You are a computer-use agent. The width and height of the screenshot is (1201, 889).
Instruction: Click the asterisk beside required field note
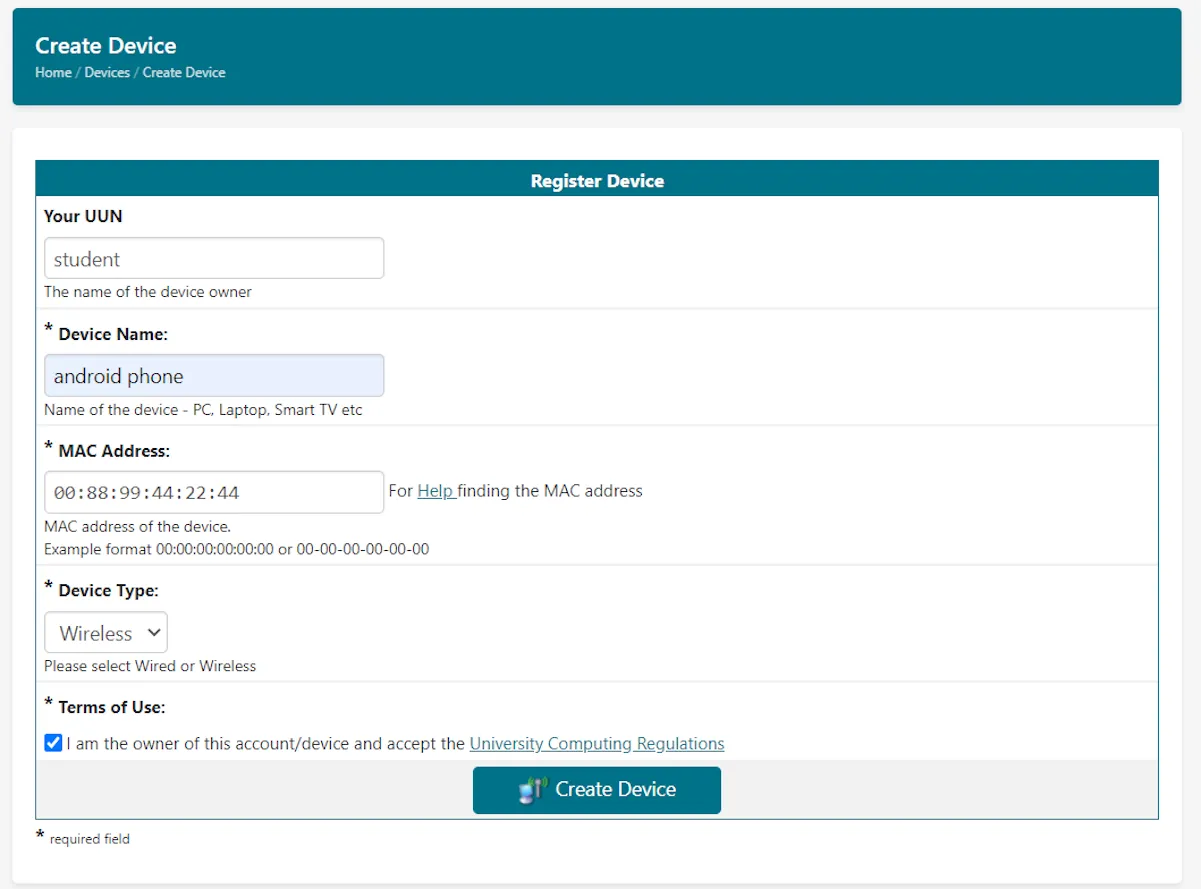click(x=40, y=834)
